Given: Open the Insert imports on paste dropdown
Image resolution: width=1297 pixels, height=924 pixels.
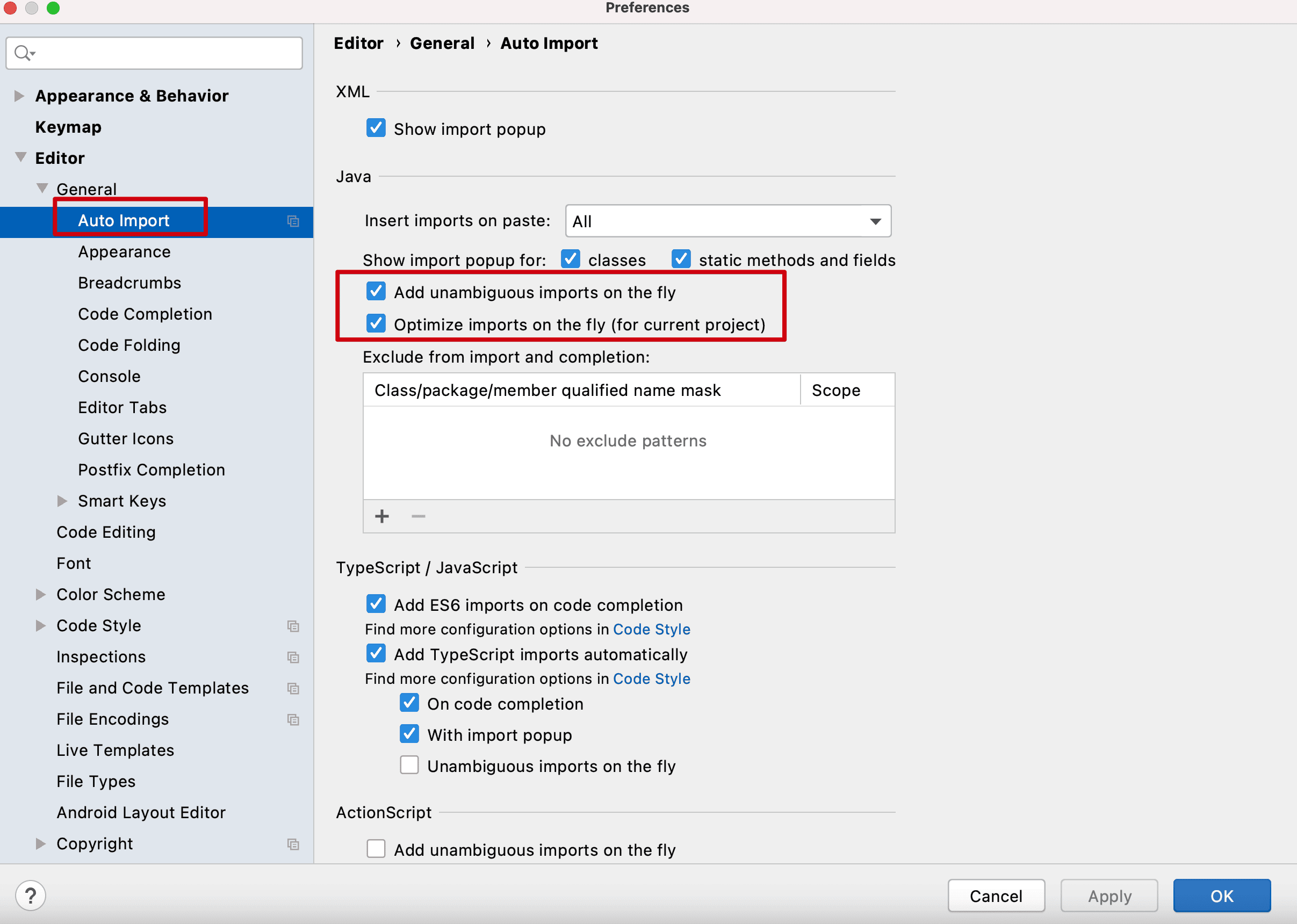Looking at the screenshot, I should 728,221.
